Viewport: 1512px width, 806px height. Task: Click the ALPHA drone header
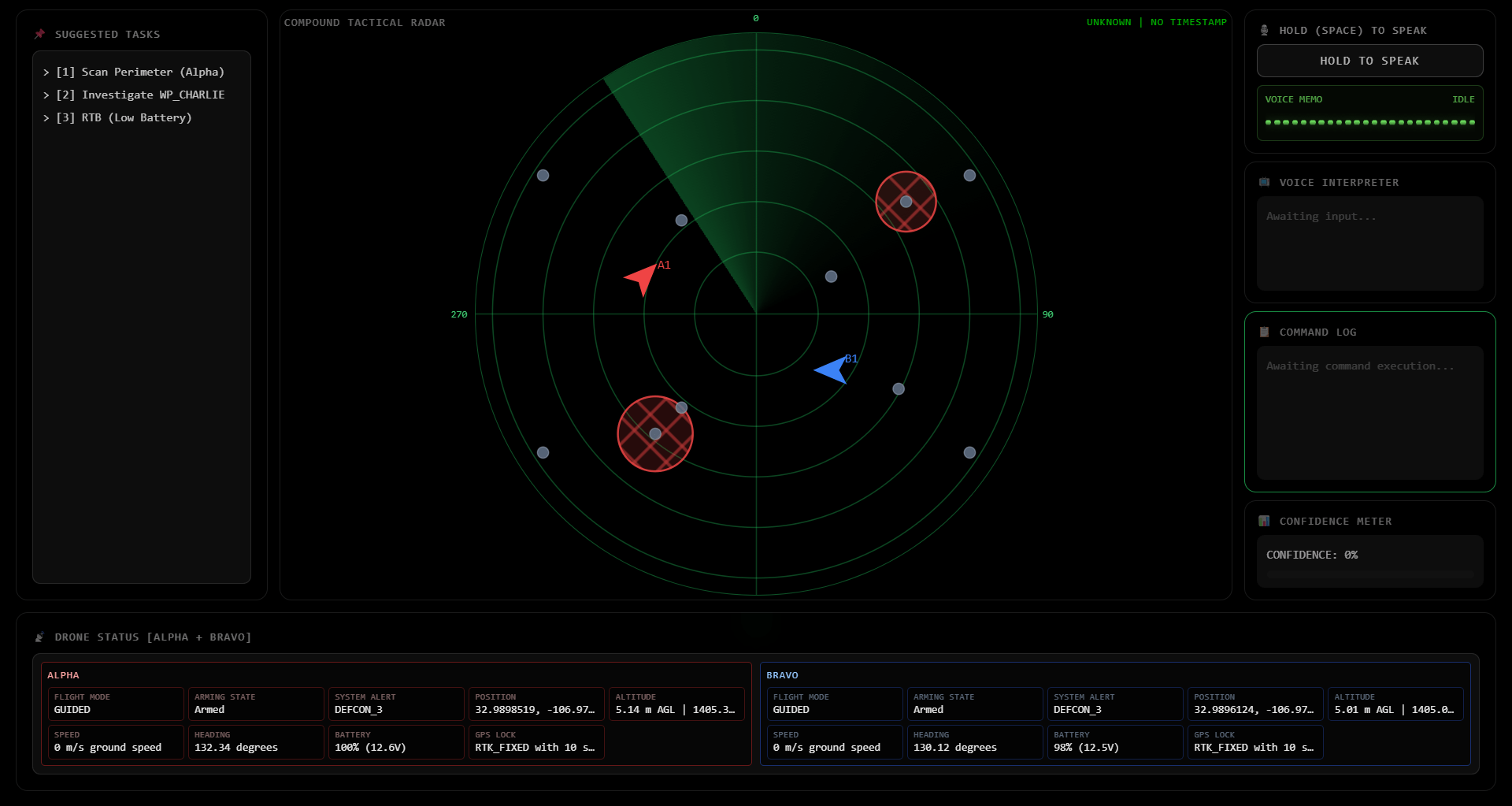63,675
